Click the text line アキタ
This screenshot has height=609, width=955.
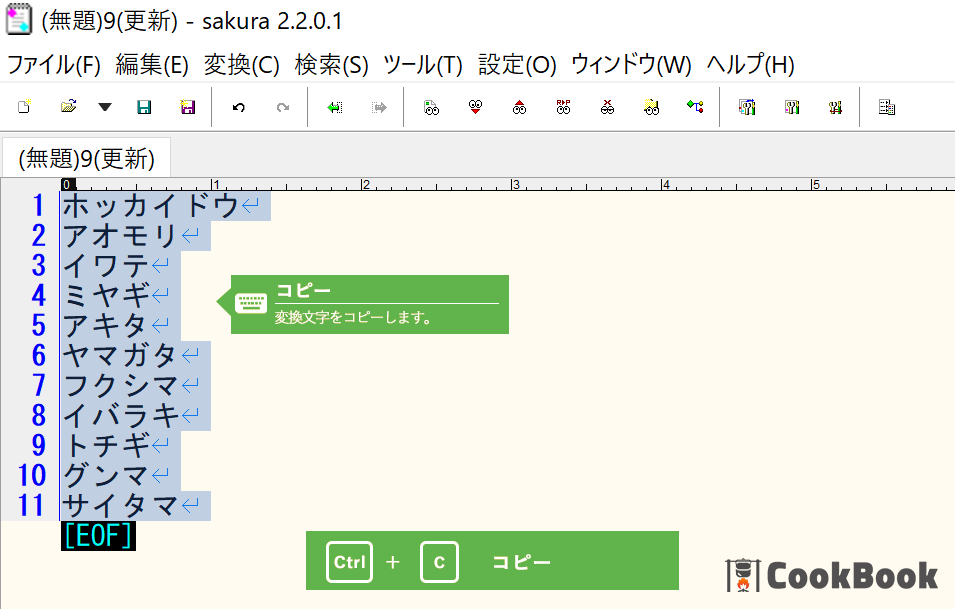pos(106,325)
